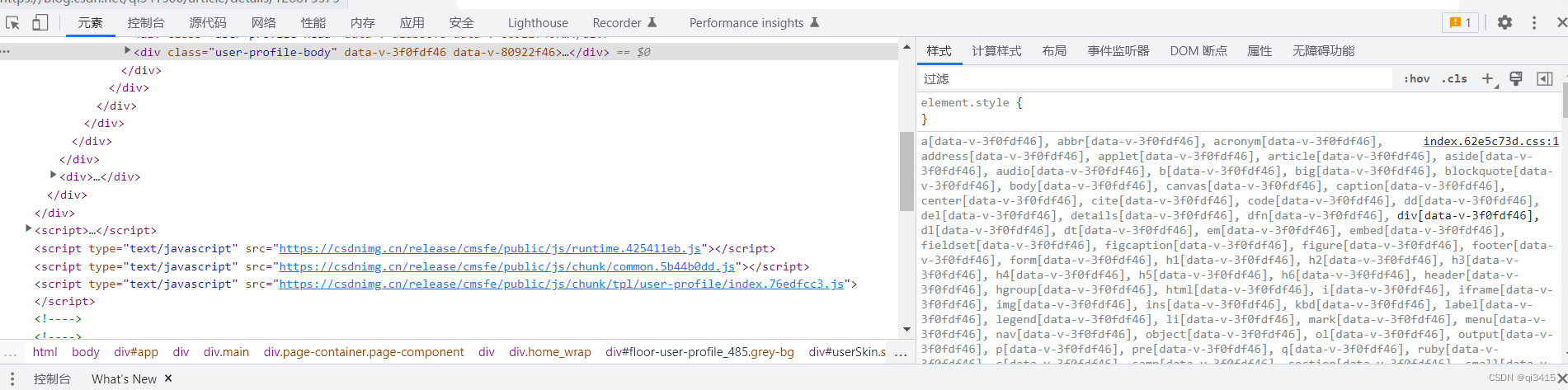Select the element.style { rule text
Viewport: 1568px width, 390px height.
point(972,103)
